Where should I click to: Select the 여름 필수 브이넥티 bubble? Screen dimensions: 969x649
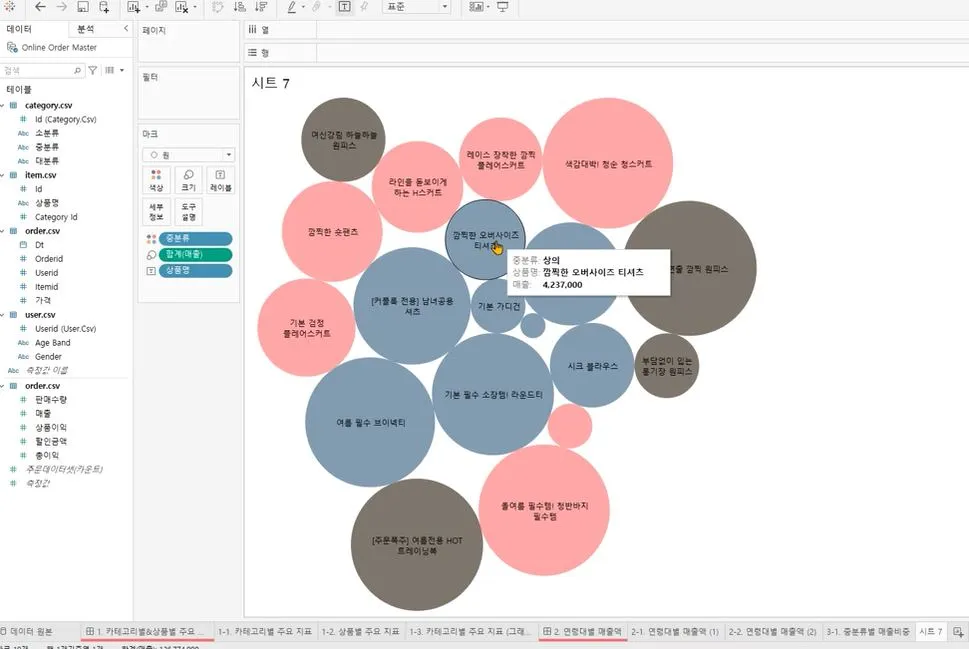point(370,422)
